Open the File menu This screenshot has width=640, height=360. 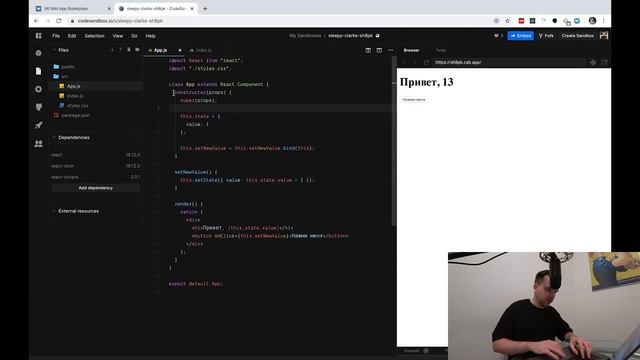56,36
